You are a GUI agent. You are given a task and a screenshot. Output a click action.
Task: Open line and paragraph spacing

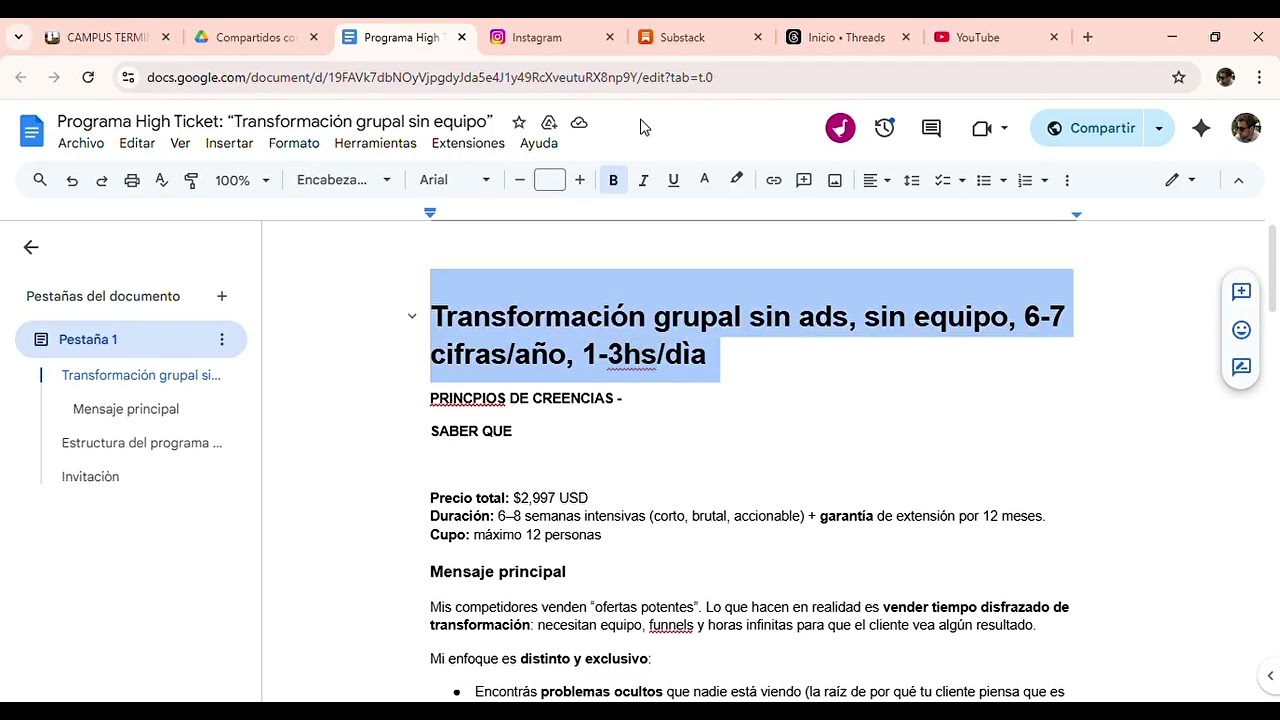click(x=911, y=180)
